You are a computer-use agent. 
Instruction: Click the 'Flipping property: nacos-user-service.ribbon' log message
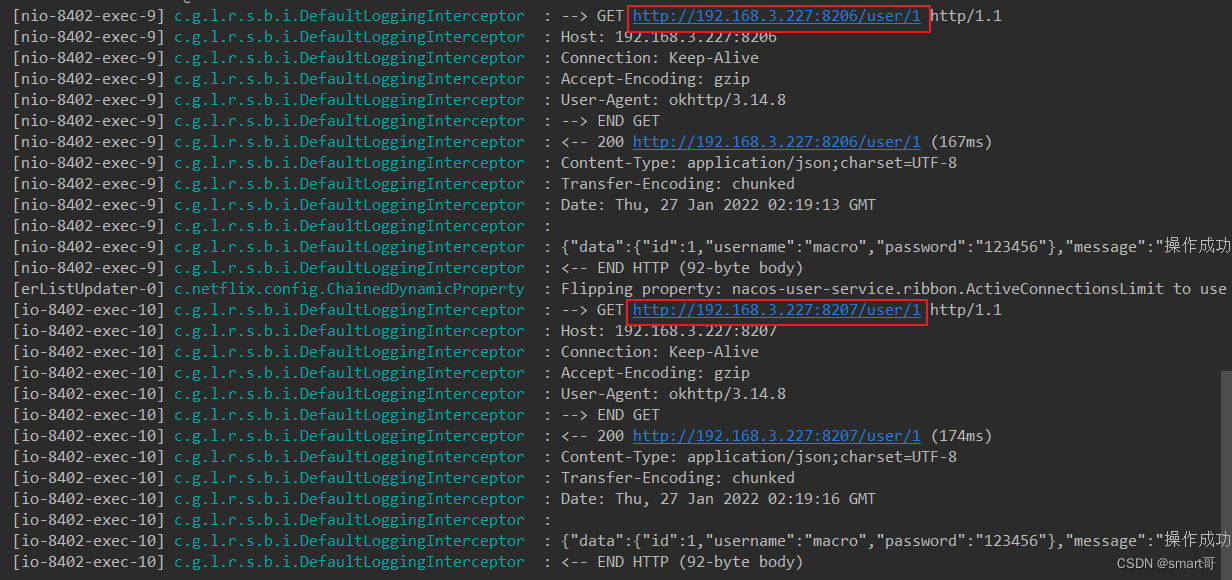(893, 289)
